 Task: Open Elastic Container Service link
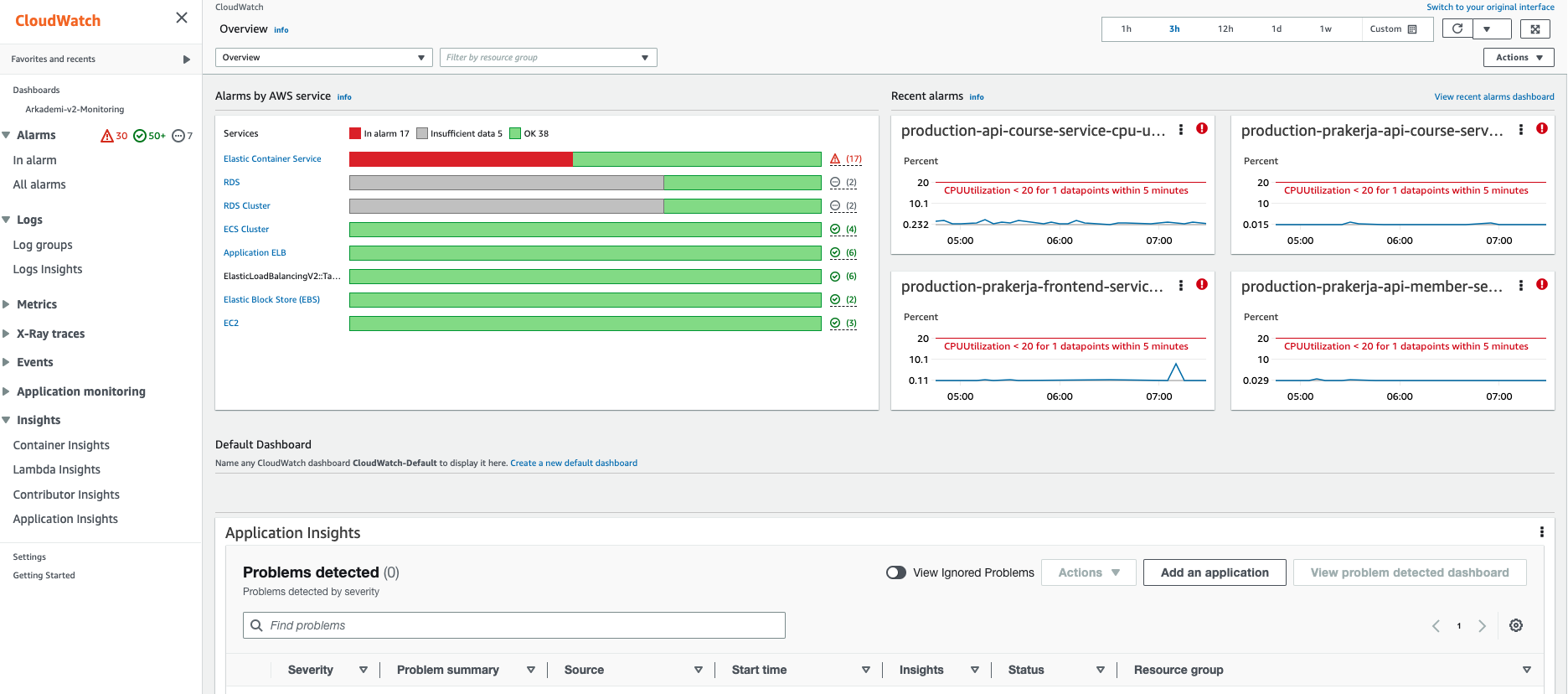pyautogui.click(x=272, y=158)
